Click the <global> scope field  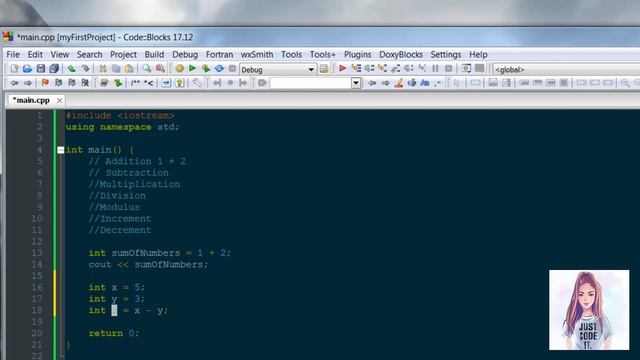point(567,69)
